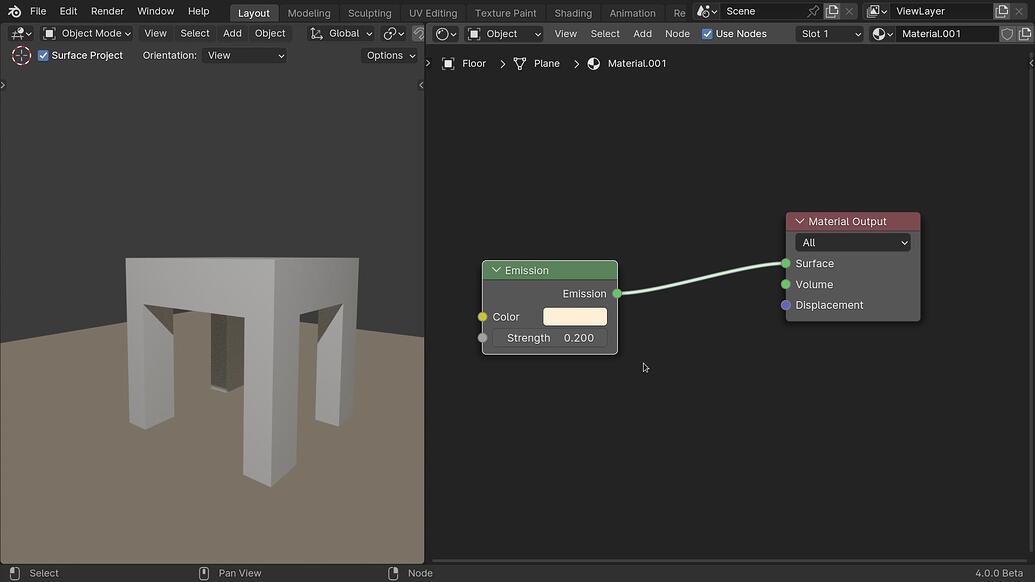Open the 3D viewport Select menu
The image size is (1035, 582).
click(195, 33)
